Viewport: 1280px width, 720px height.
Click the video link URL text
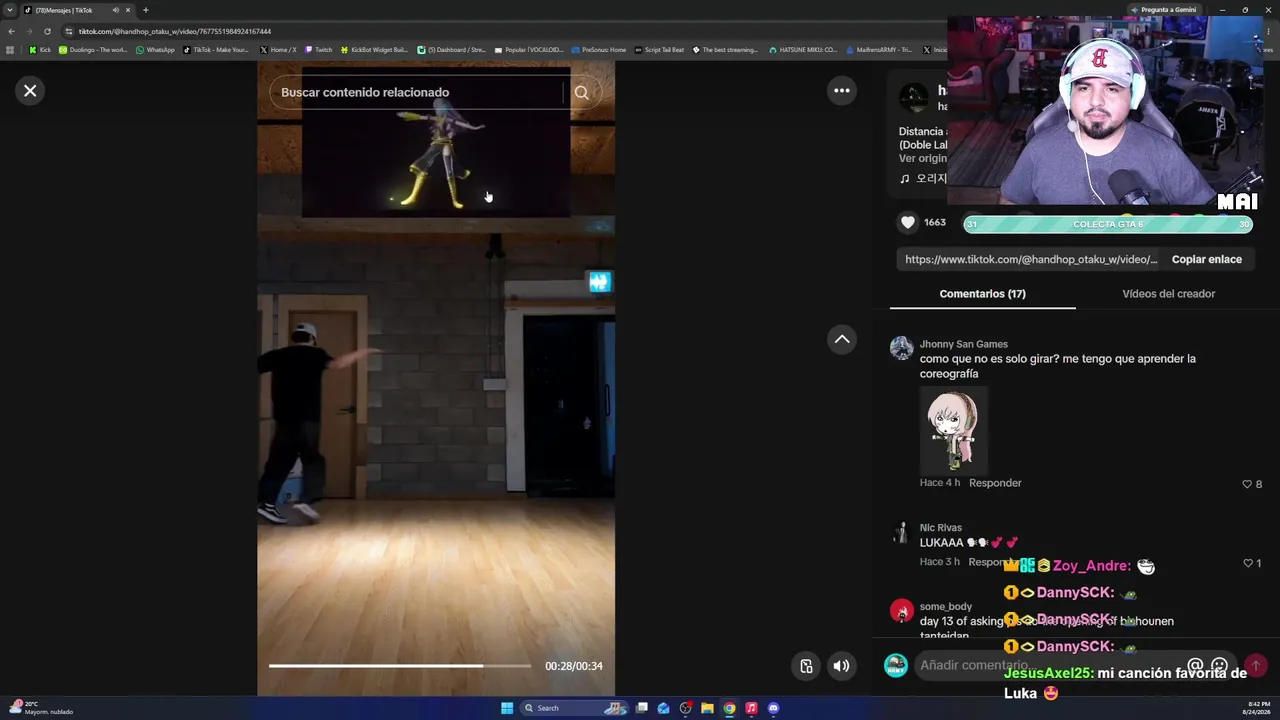(1031, 259)
